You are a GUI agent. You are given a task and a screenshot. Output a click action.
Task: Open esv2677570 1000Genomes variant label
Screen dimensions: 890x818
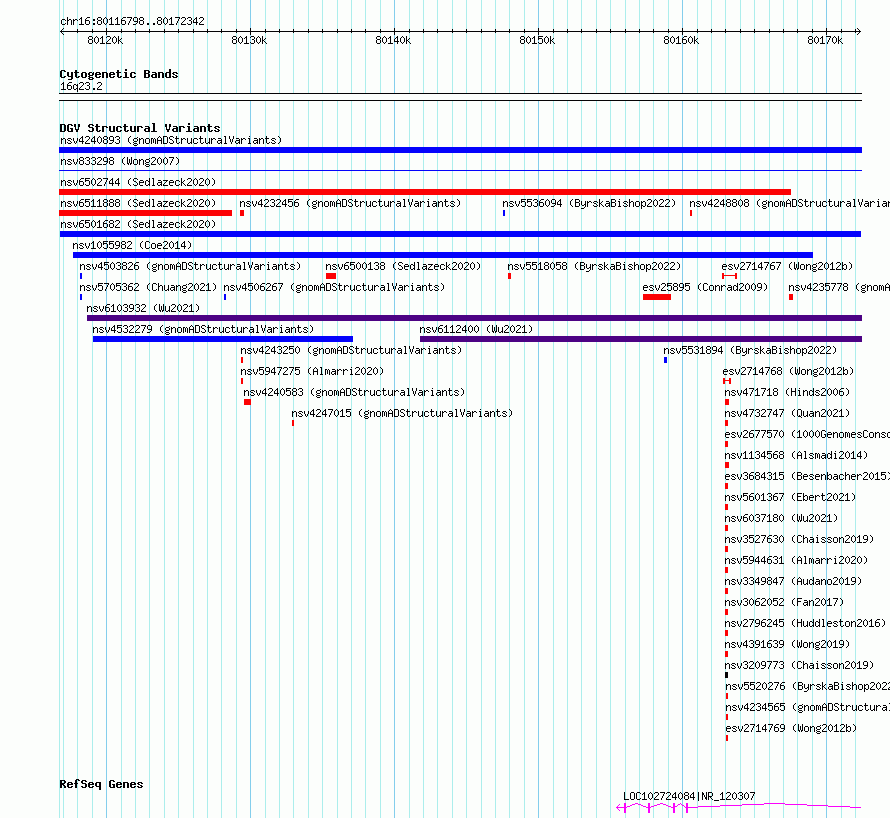point(807,434)
